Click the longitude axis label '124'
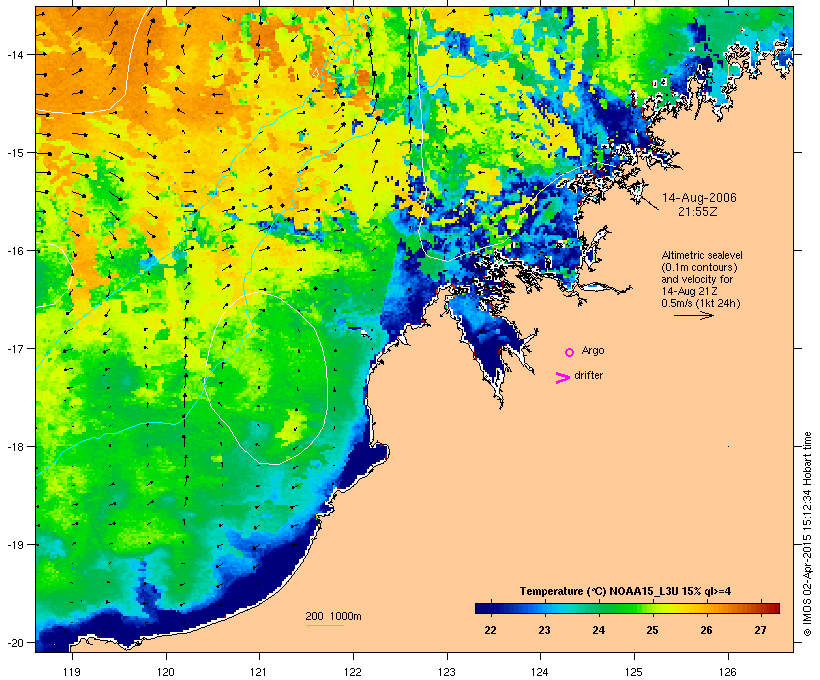Image resolution: width=820 pixels, height=680 pixels. coord(540,672)
